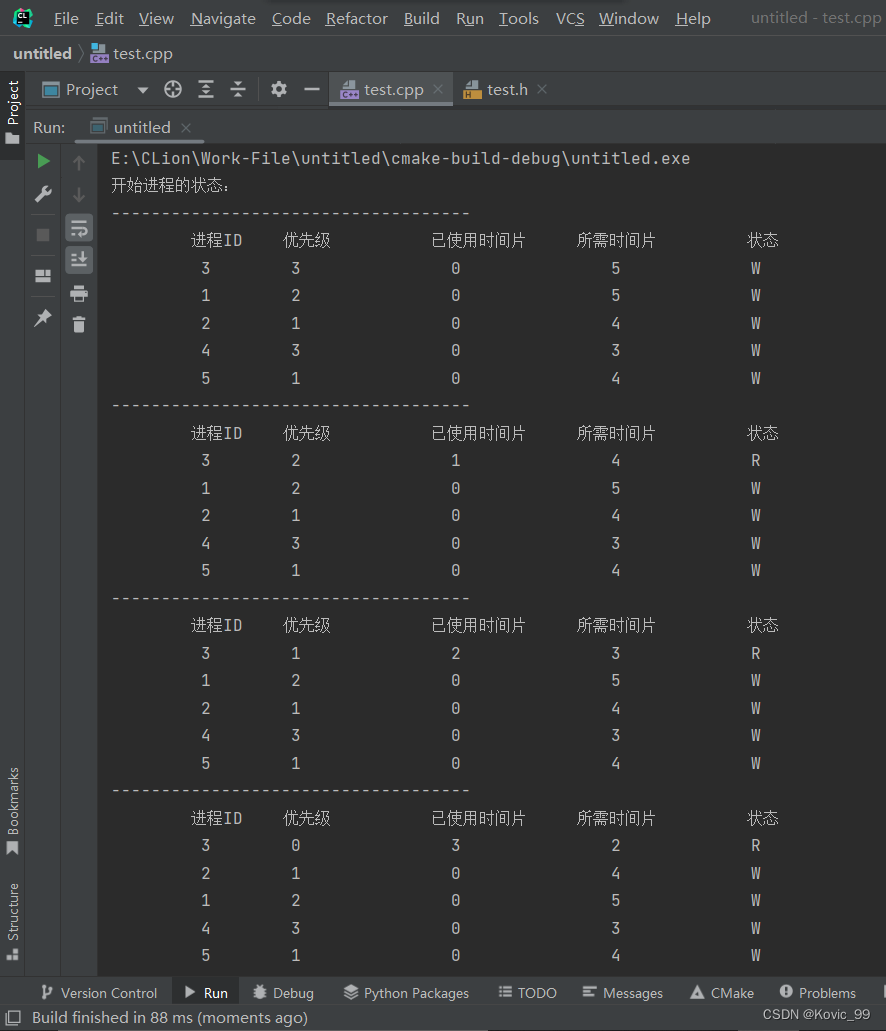Expand all in Project view
Viewport: 886px width, 1031px height.
(206, 89)
